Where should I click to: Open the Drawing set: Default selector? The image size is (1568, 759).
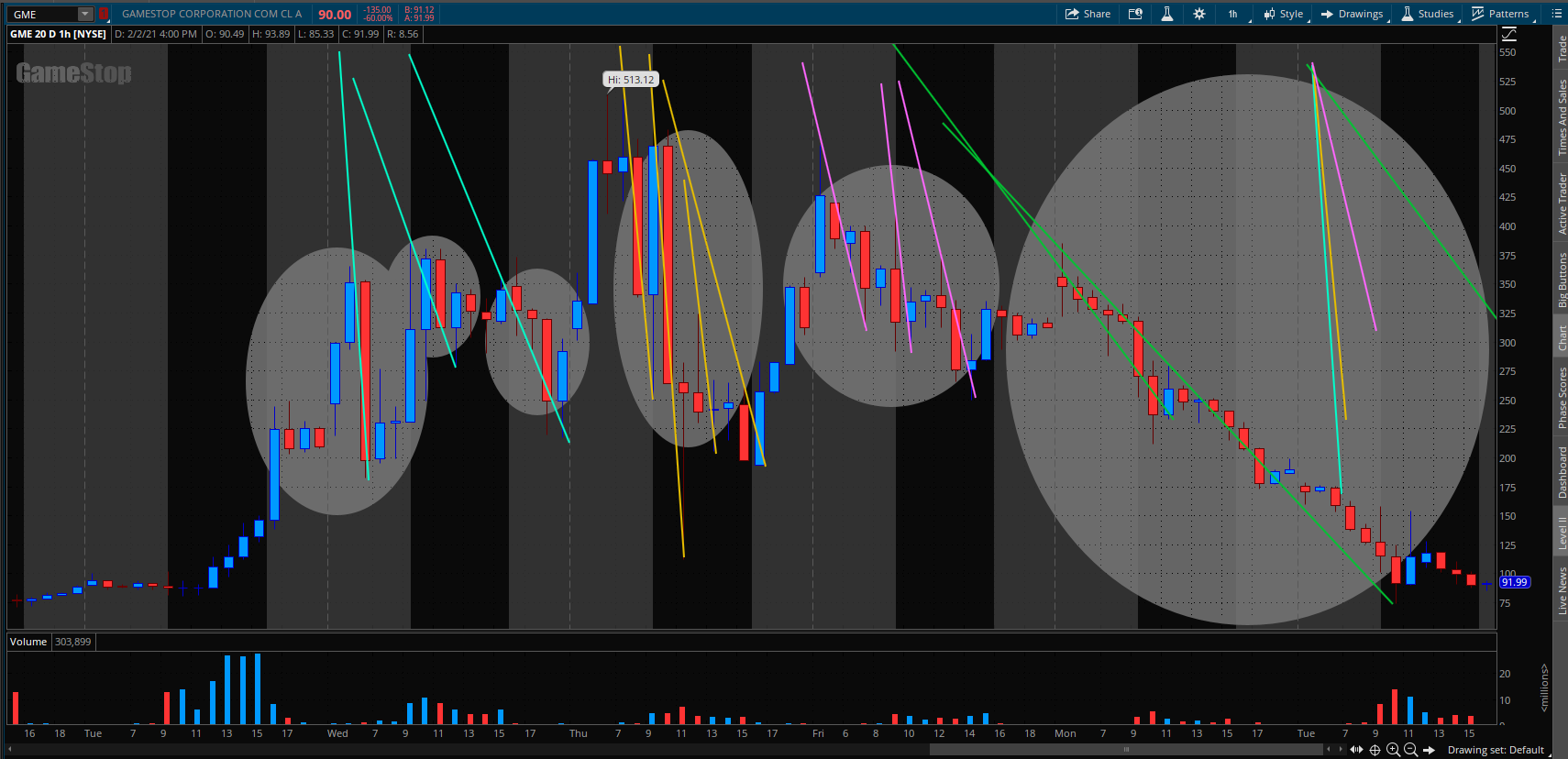click(x=1498, y=750)
